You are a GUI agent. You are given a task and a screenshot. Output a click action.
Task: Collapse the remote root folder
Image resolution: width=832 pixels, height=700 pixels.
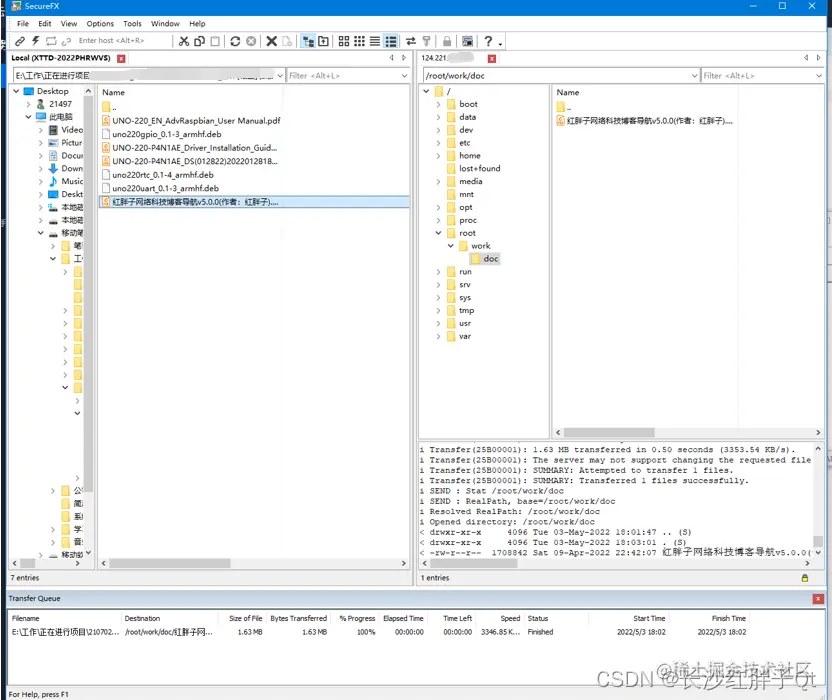tap(438, 233)
